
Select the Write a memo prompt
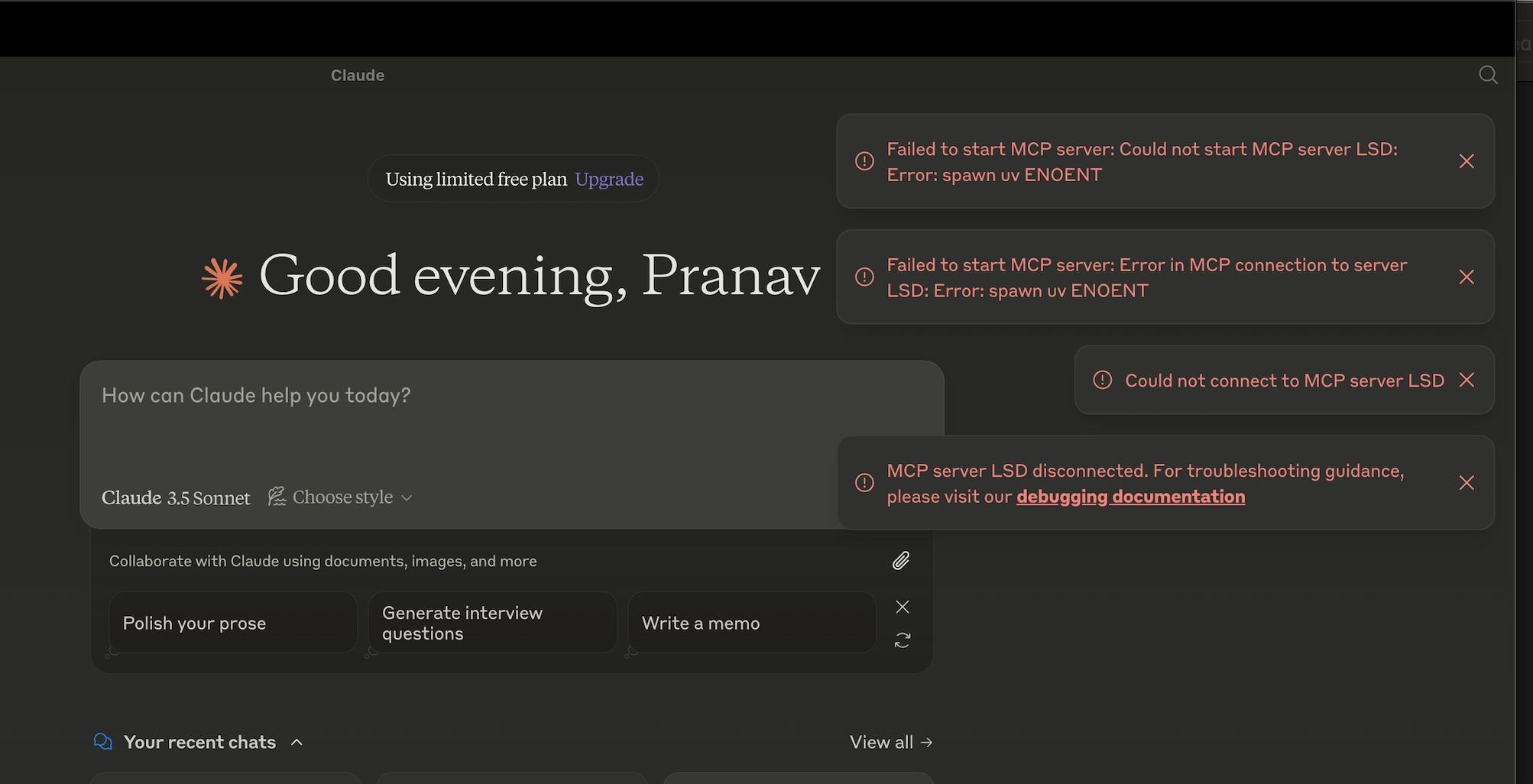click(x=751, y=622)
